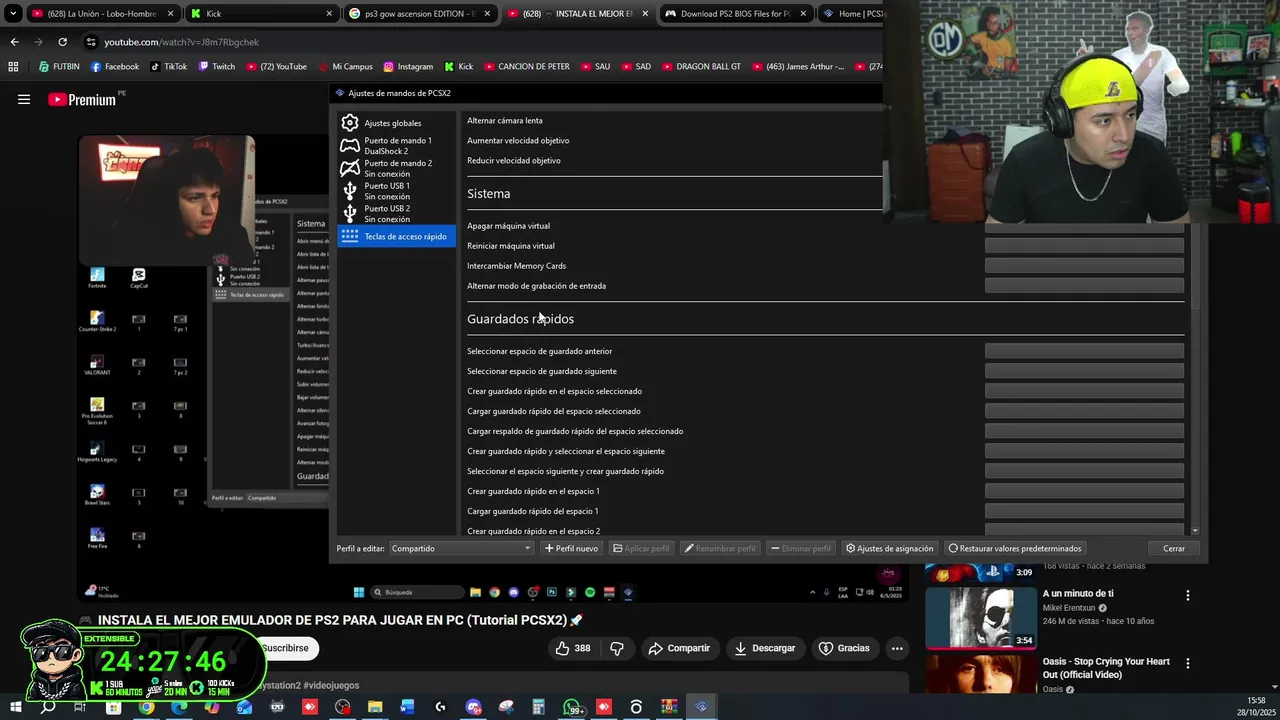Click the hotkey list scroll-down arrow

[x=1194, y=531]
